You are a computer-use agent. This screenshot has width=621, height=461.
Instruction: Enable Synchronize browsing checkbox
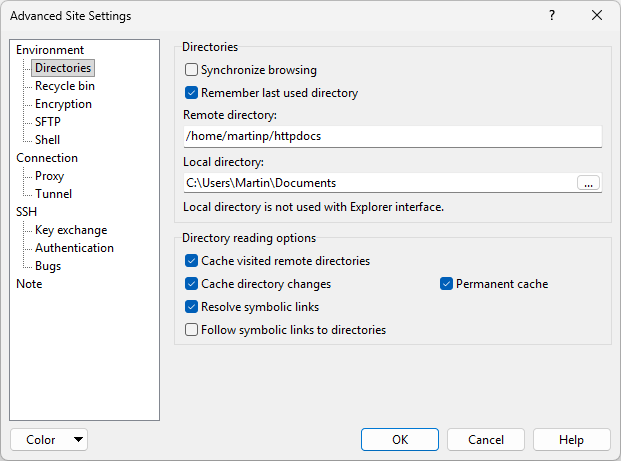(x=192, y=71)
